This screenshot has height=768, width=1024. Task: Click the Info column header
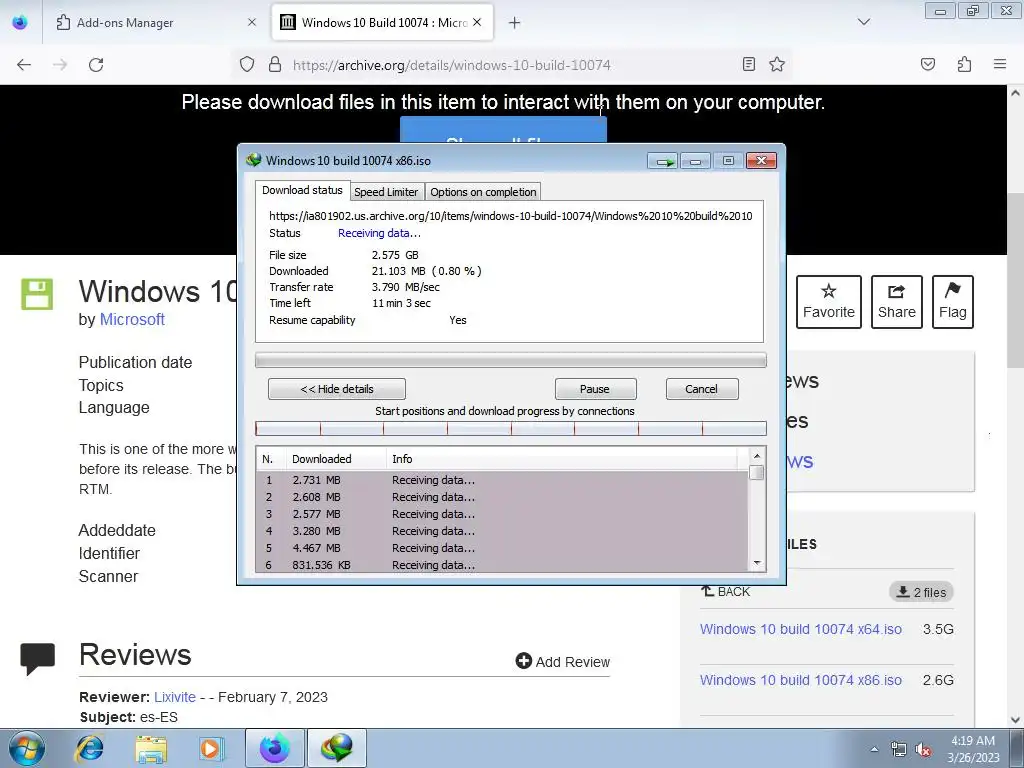pos(562,459)
